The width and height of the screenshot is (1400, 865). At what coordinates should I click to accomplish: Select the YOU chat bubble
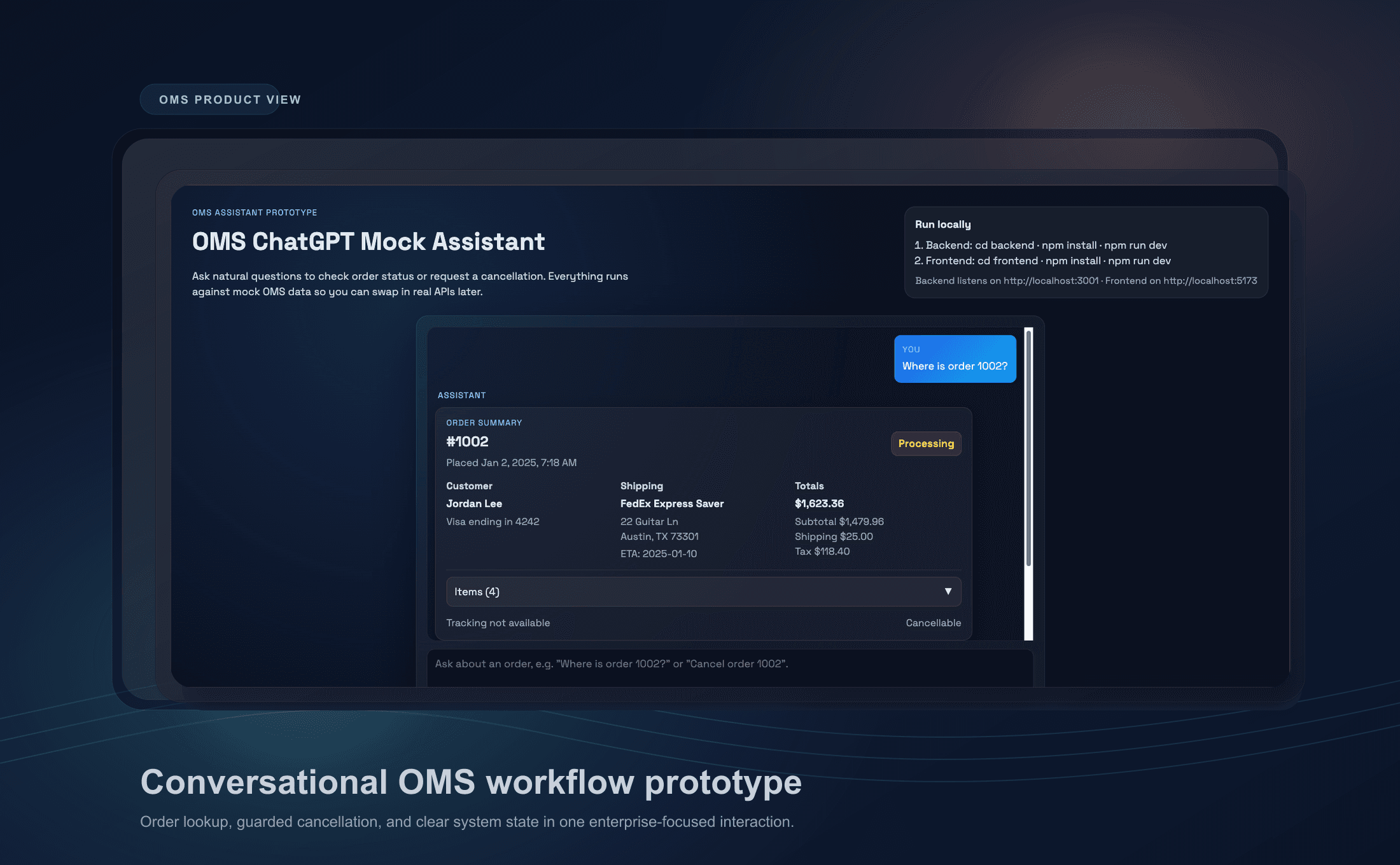pyautogui.click(x=955, y=359)
